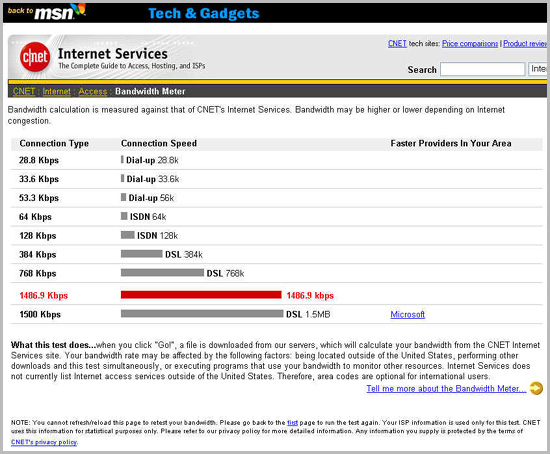This screenshot has width=550, height=454.
Task: Click the gray DSL 1.5MB speed bar
Action: [202, 313]
